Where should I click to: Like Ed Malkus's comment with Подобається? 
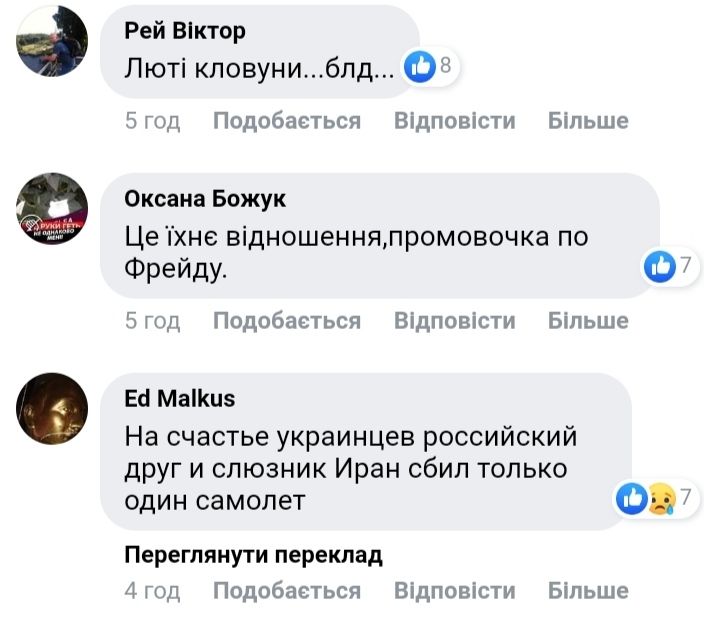pos(287,591)
